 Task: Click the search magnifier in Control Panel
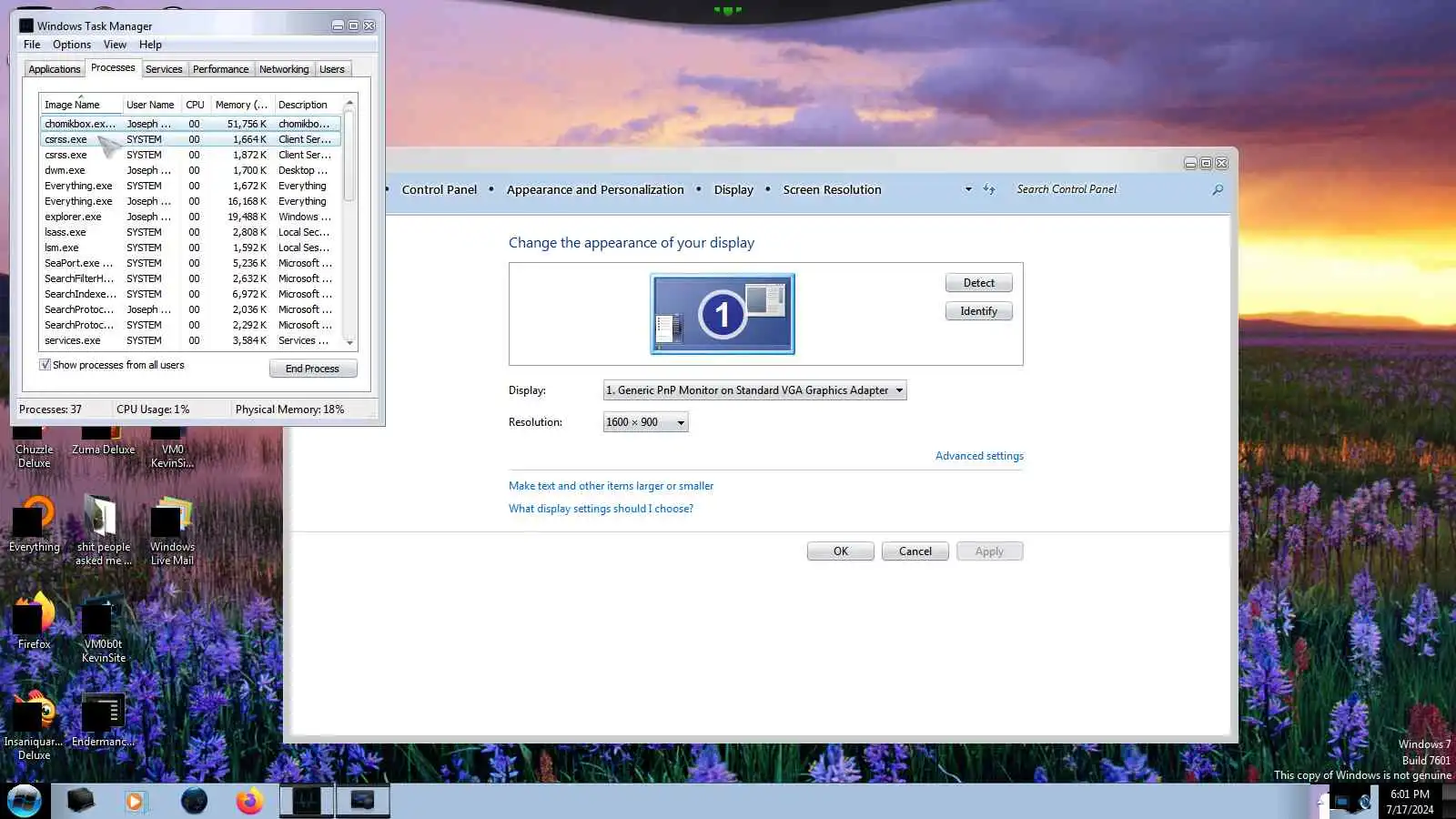[x=1218, y=189]
